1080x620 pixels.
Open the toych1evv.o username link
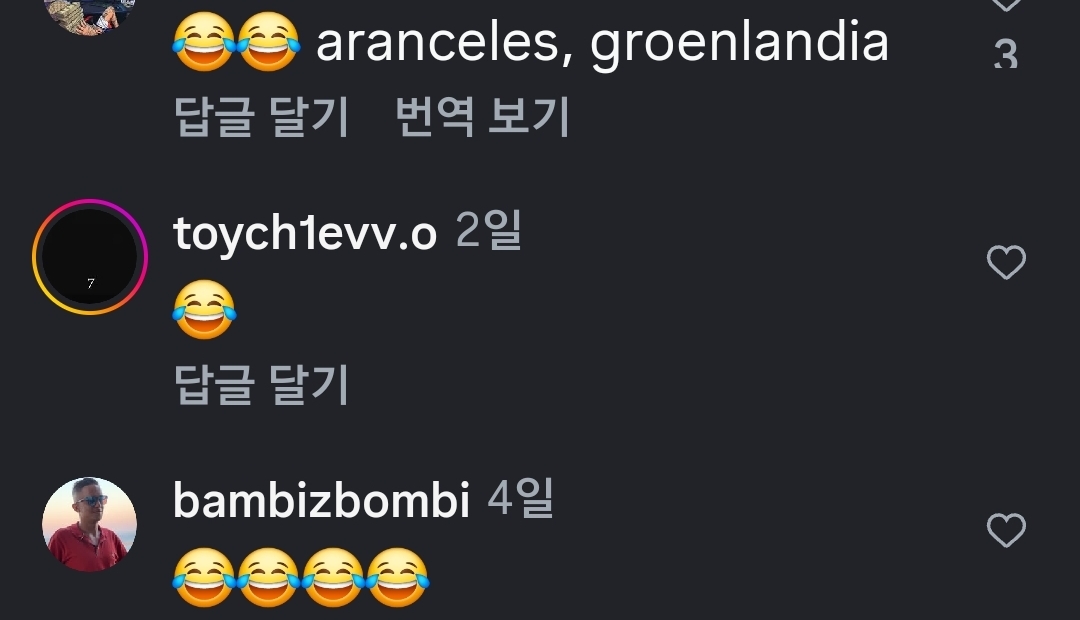click(x=305, y=233)
